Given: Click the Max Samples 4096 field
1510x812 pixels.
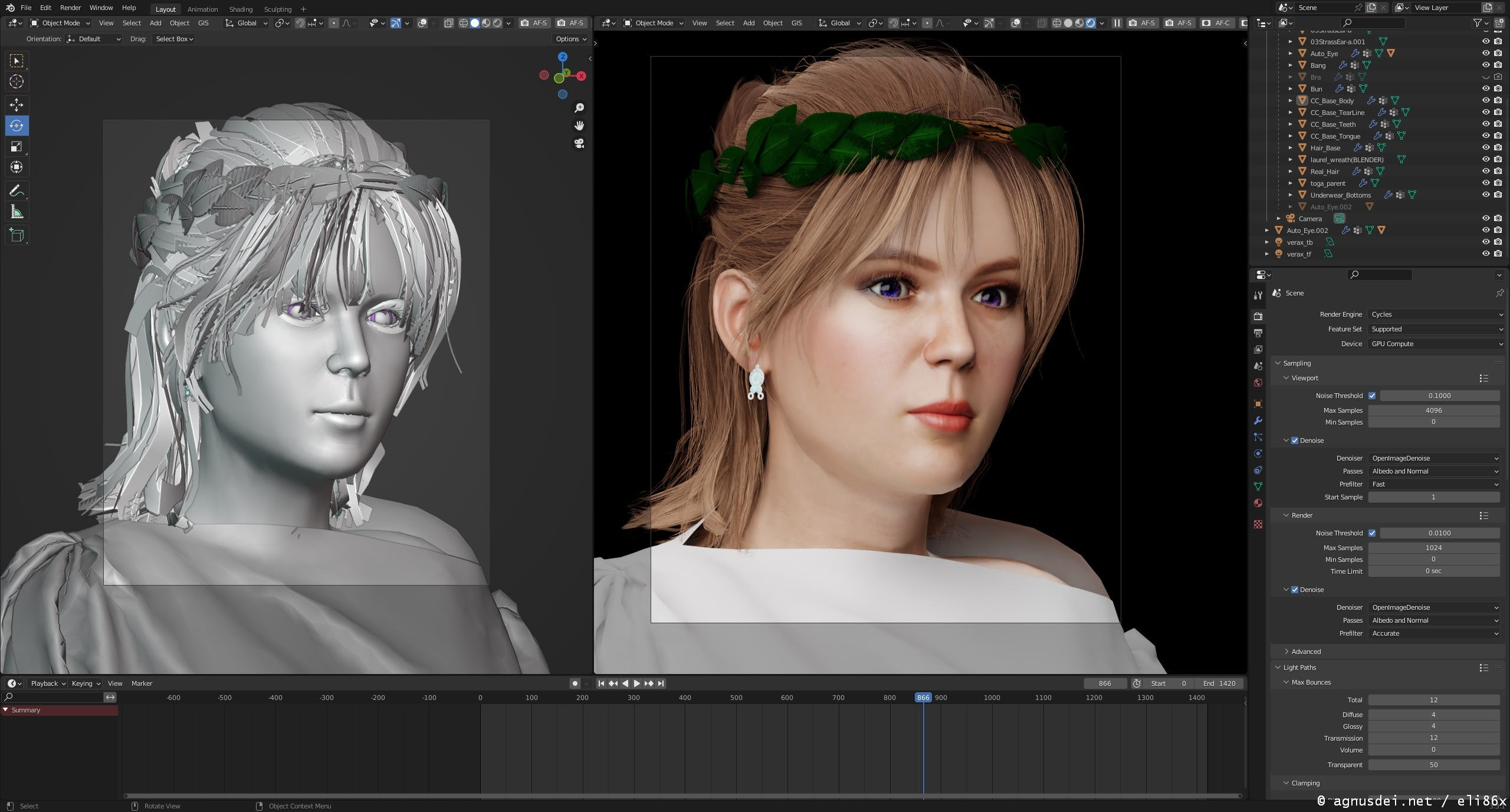Looking at the screenshot, I should pyautogui.click(x=1433, y=410).
